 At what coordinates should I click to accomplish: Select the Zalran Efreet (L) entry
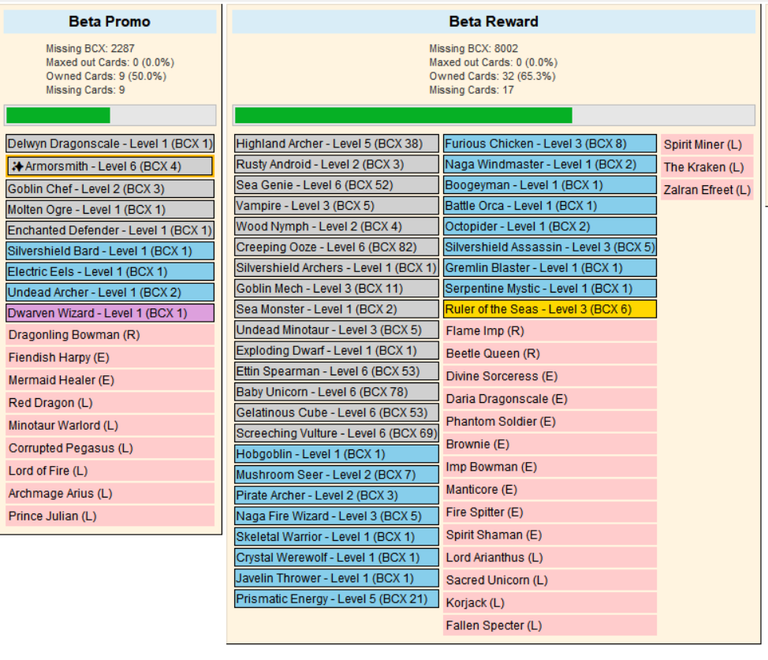(x=707, y=190)
